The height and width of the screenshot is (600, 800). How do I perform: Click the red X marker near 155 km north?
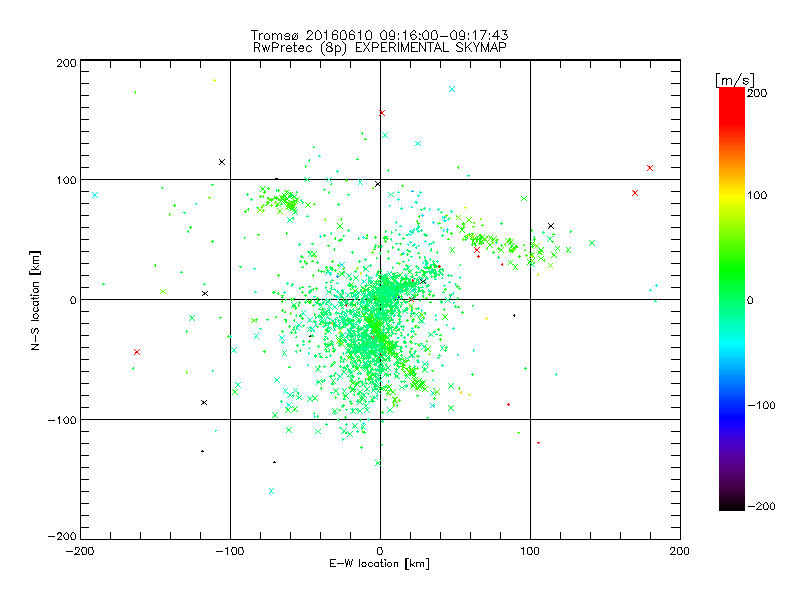382,113
